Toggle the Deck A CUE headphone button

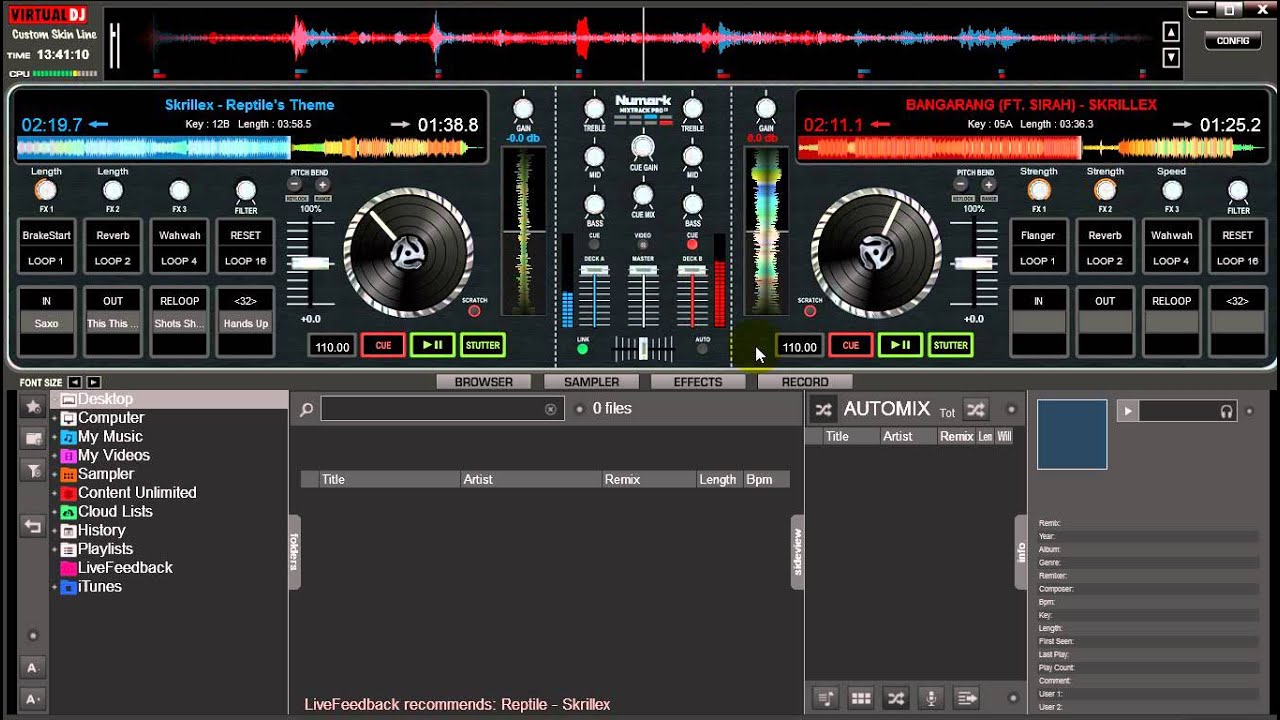coord(594,245)
